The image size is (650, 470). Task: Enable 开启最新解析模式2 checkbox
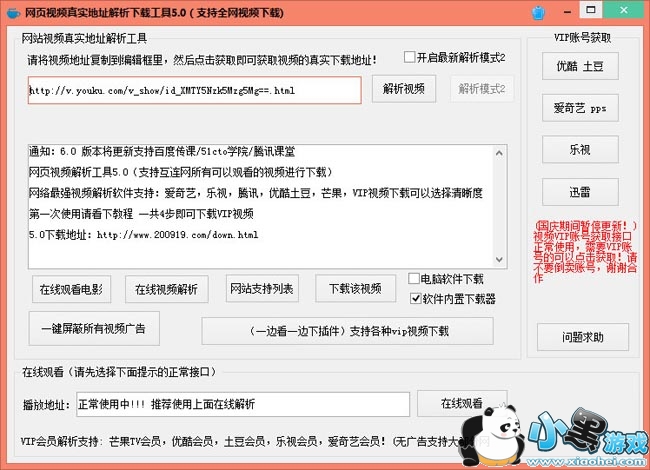coord(410,57)
